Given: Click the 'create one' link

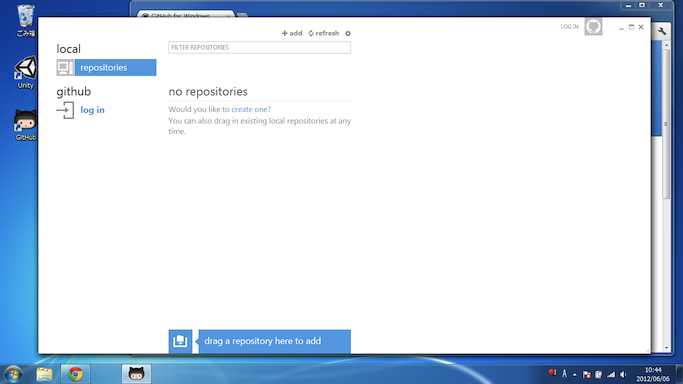Looking at the screenshot, I should (250, 109).
